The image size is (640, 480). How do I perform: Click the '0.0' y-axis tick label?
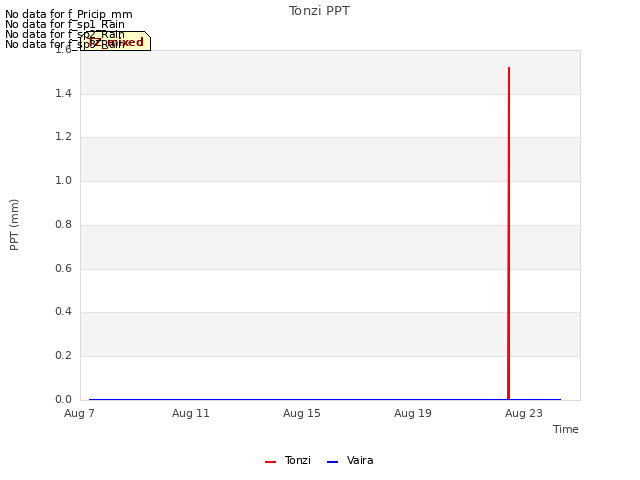point(63,399)
